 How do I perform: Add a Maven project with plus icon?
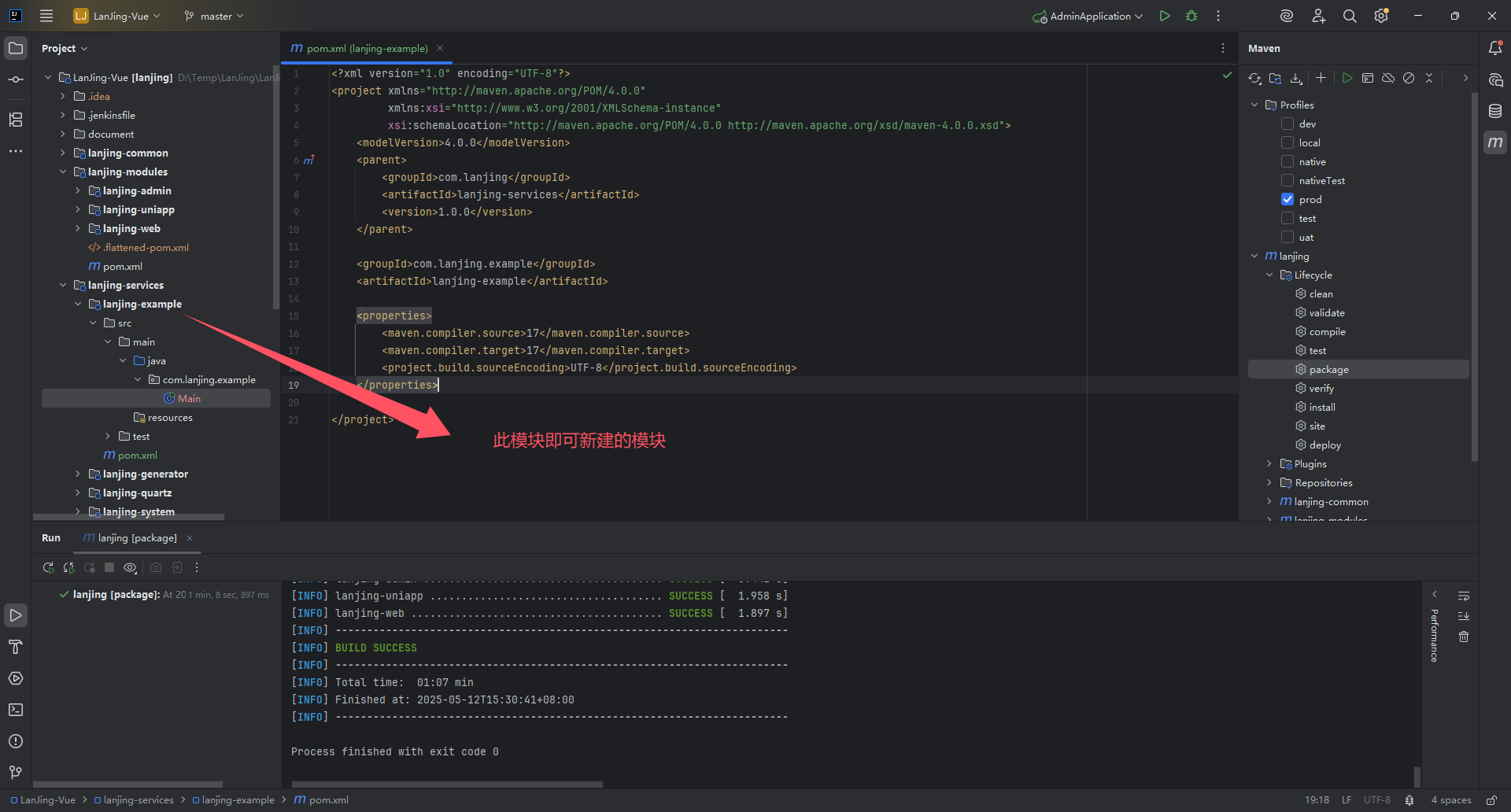point(1321,78)
